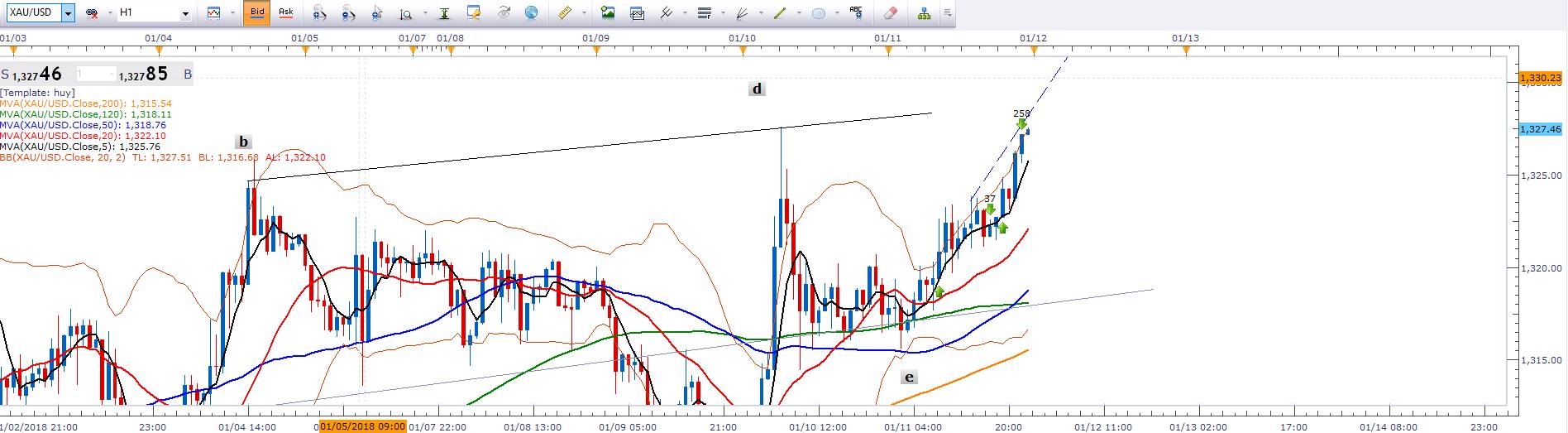The height and width of the screenshot is (433, 1568).
Task: Click the toolbar overflow options button
Action: point(948,13)
